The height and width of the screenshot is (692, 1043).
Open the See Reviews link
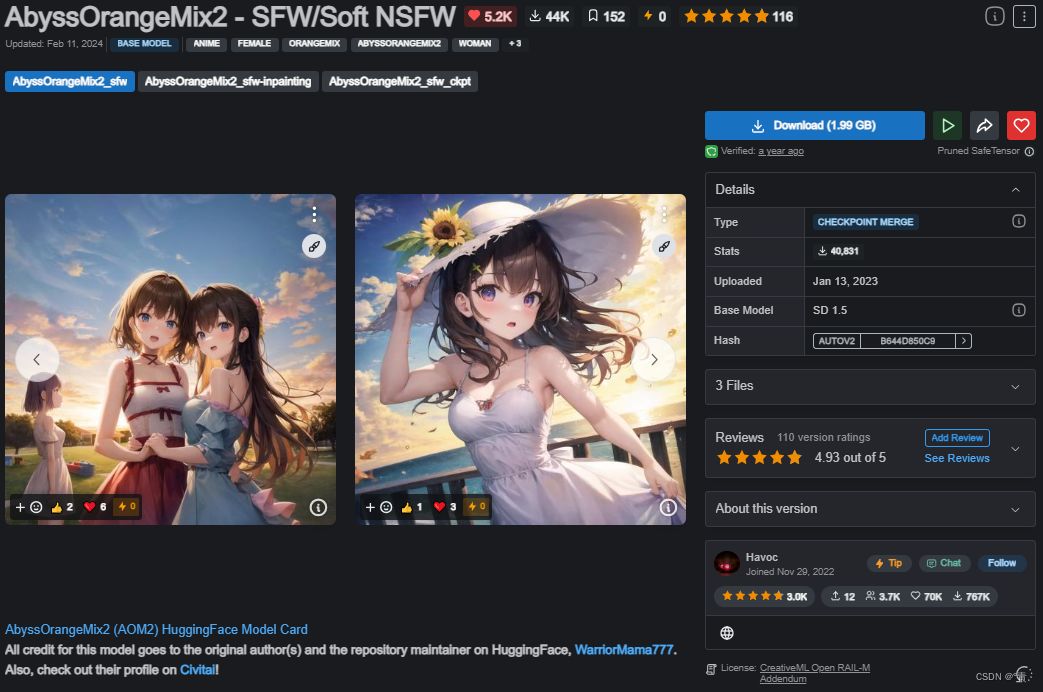pyautogui.click(x=957, y=458)
